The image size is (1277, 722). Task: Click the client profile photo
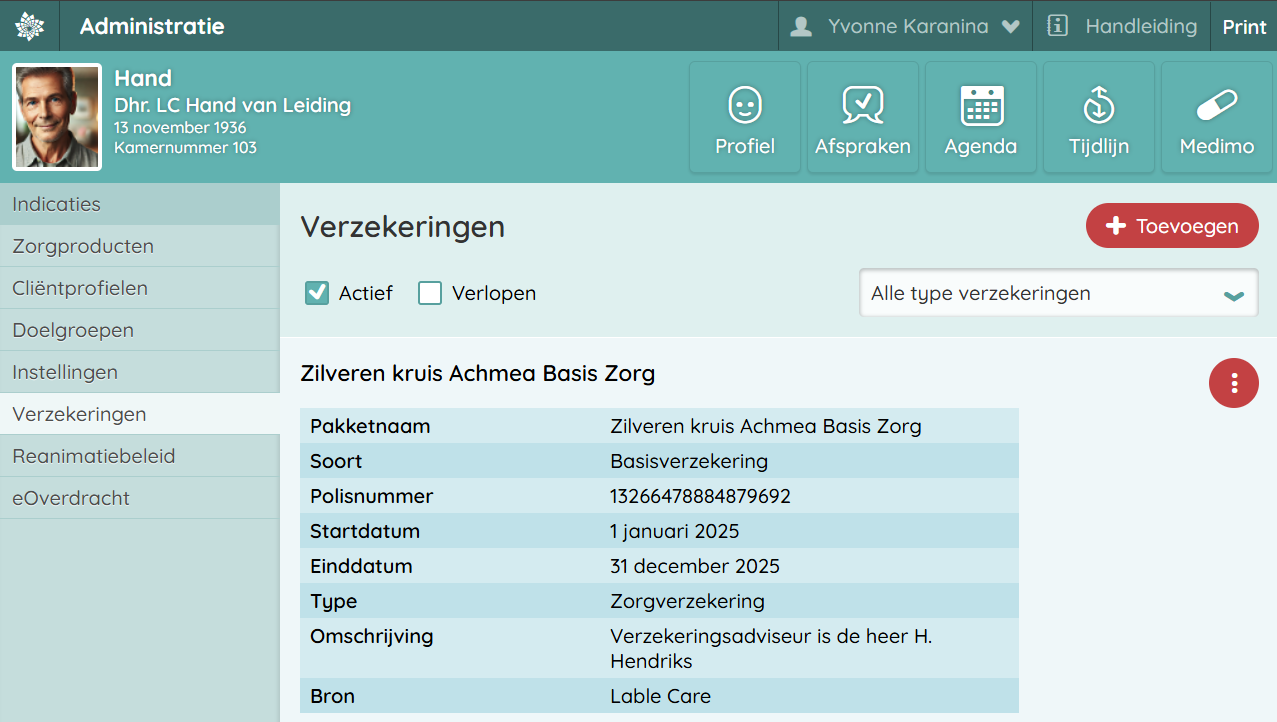(x=57, y=117)
